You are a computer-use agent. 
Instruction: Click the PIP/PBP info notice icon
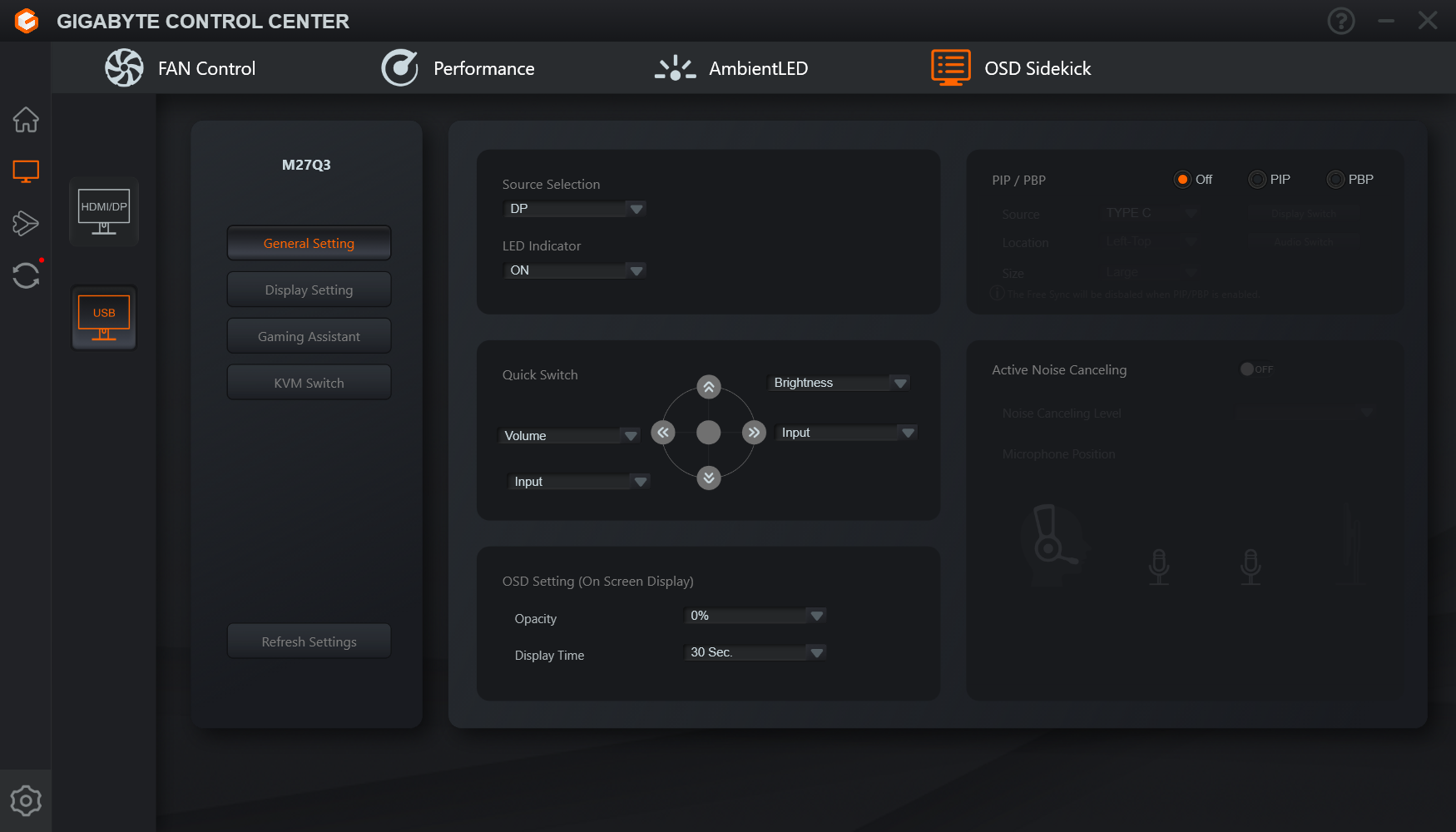pos(998,294)
